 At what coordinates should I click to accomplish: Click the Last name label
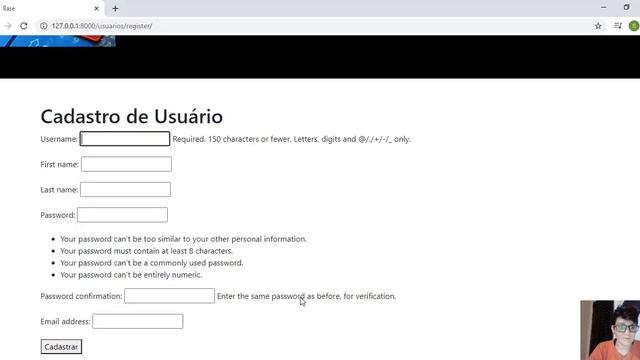(59, 190)
